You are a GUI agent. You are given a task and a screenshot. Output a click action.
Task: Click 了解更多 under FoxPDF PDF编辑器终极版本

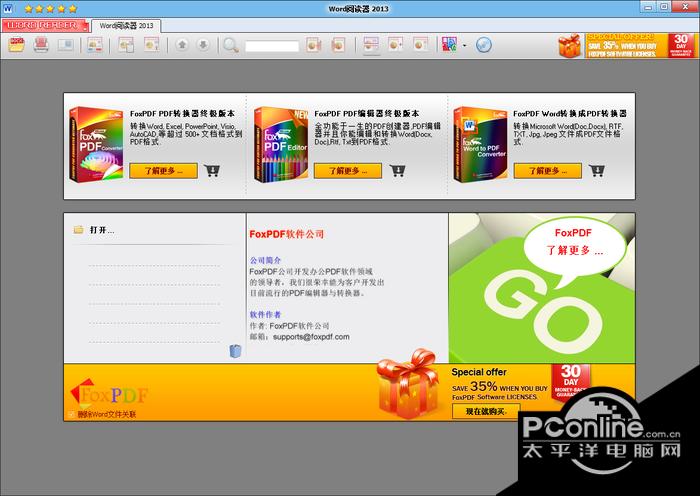point(348,171)
